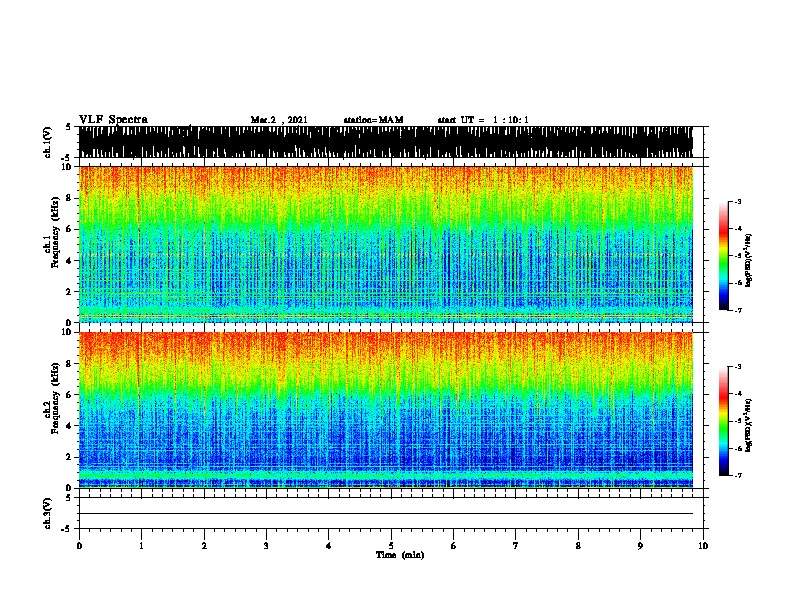Image resolution: width=792 pixels, height=612 pixels.
Task: Click the "-3" label on ch.1 color bar
Action: tap(737, 201)
